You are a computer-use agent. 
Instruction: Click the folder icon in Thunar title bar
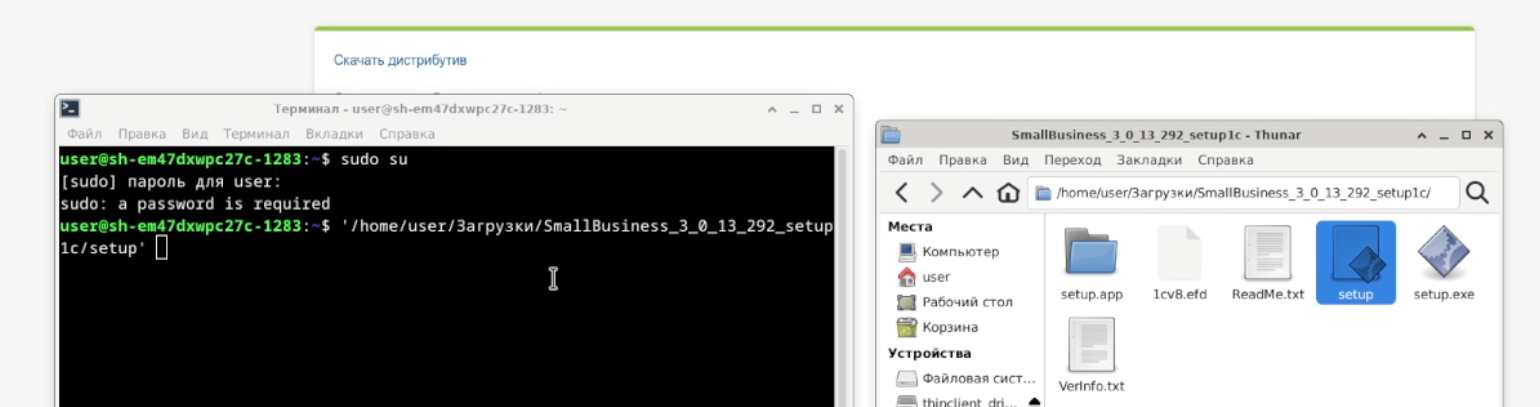click(x=891, y=135)
